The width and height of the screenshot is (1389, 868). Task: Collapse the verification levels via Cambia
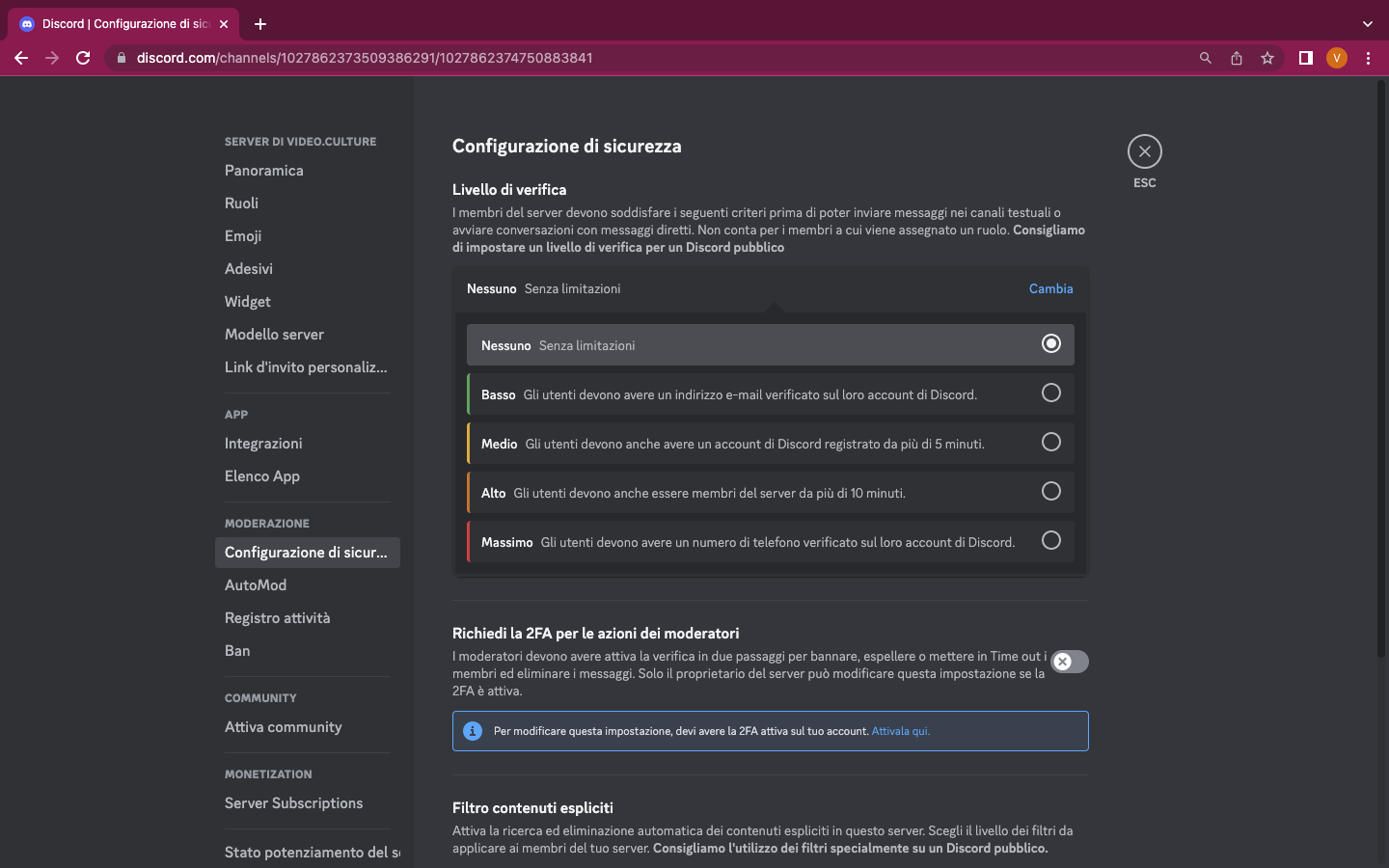tap(1050, 288)
